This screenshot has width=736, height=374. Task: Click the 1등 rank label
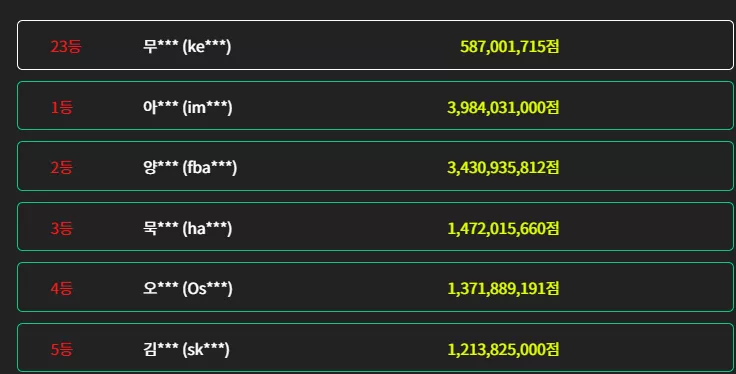[x=61, y=107]
